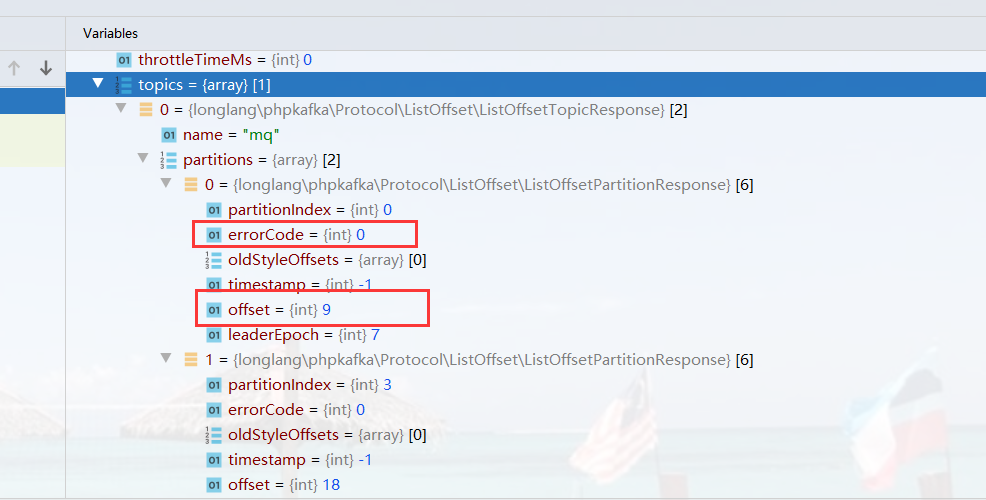Click the up arrow frame navigation icon

coord(14,68)
